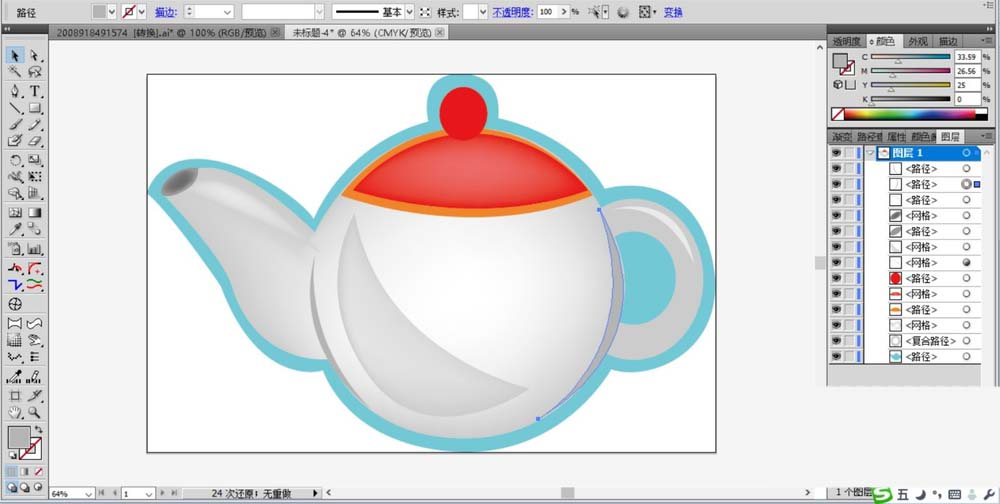This screenshot has height=504, width=1000.
Task: Select the Direct Selection tool
Action: tap(35, 56)
